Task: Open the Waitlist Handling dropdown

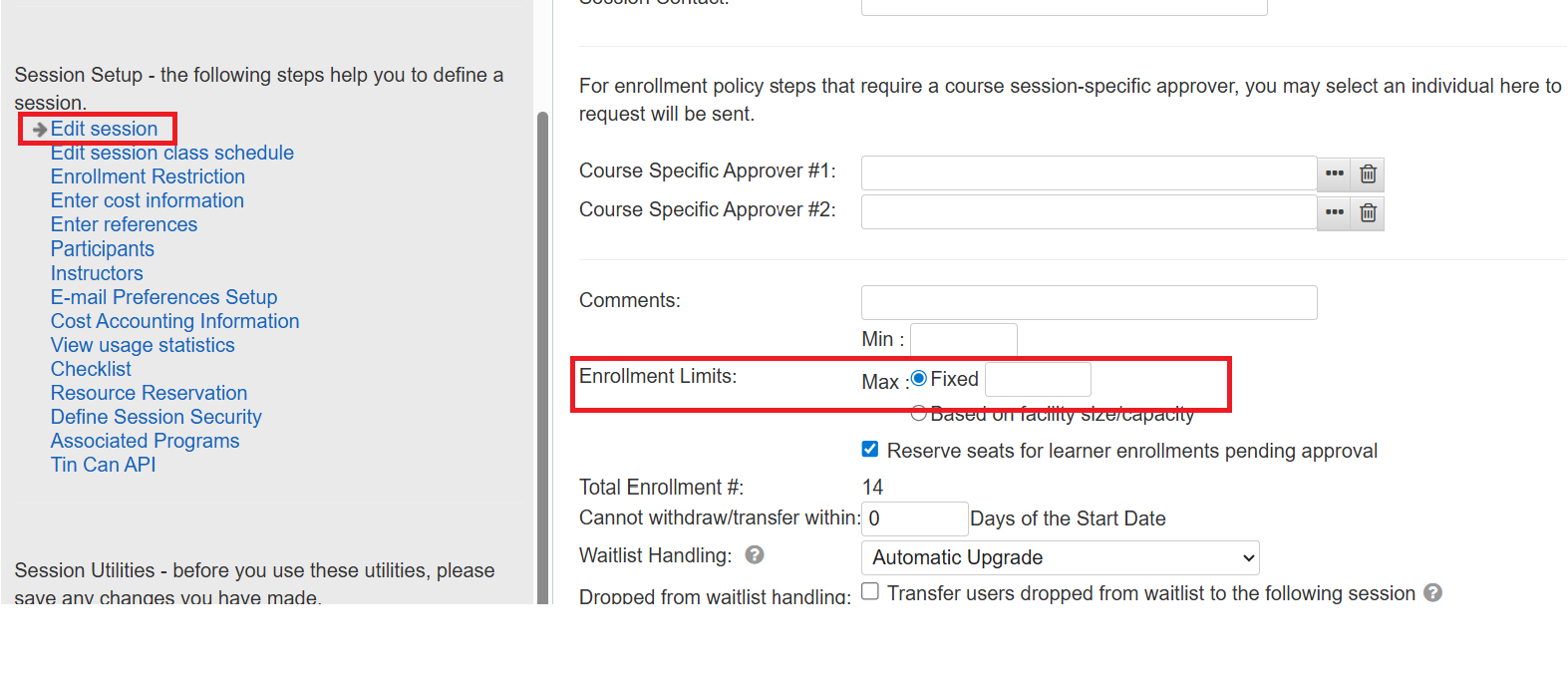Action: tap(1060, 557)
